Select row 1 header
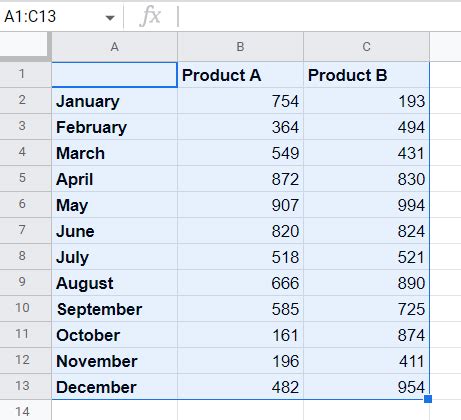The width and height of the screenshot is (461, 420). point(25,75)
